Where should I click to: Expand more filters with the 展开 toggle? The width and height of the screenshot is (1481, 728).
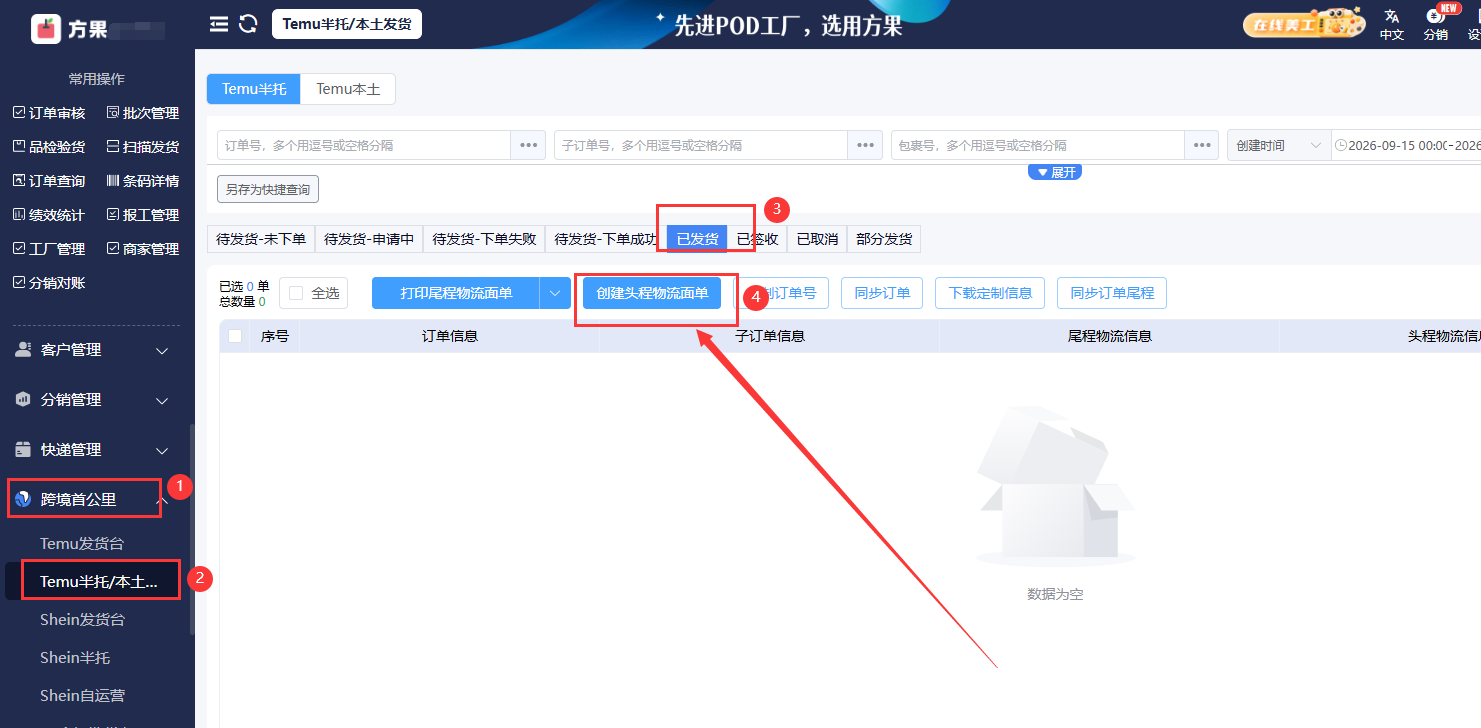pos(1055,172)
